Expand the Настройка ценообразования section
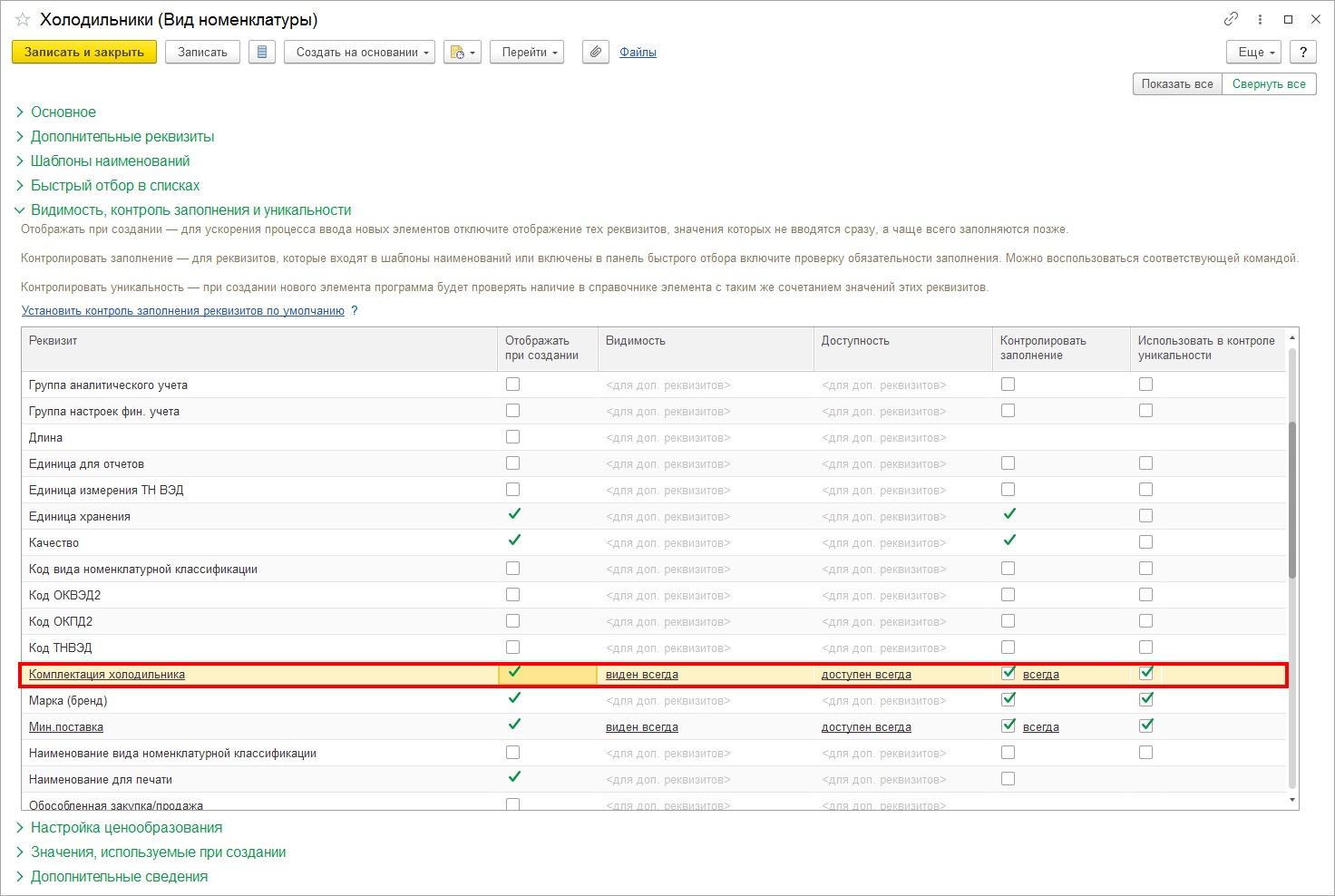This screenshot has height=896, width=1335. [126, 828]
